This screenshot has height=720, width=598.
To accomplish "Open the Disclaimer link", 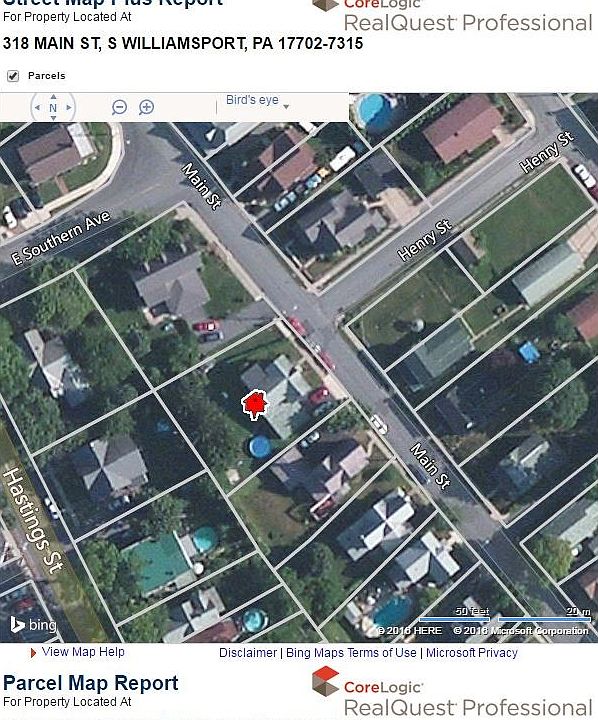I will tap(248, 652).
